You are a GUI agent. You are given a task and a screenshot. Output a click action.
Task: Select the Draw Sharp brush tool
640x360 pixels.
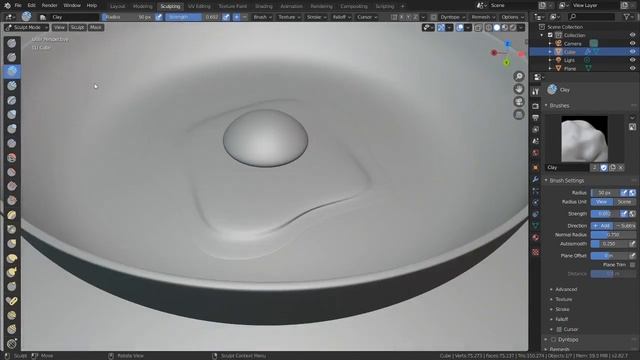(12, 57)
